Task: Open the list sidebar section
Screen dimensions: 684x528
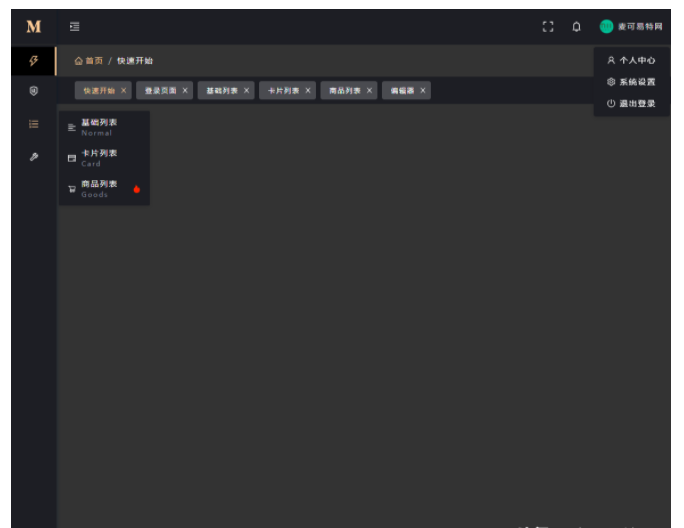Action: pos(34,124)
